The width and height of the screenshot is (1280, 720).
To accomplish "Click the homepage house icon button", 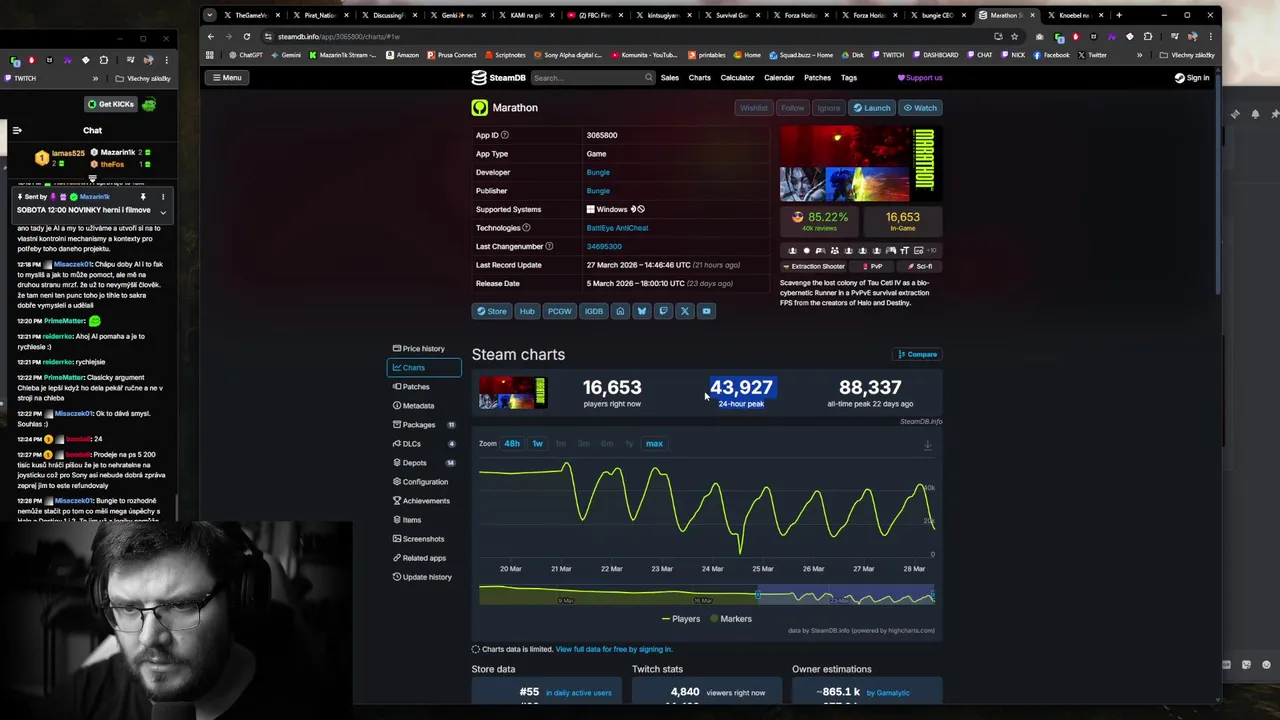I will pyautogui.click(x=620, y=311).
